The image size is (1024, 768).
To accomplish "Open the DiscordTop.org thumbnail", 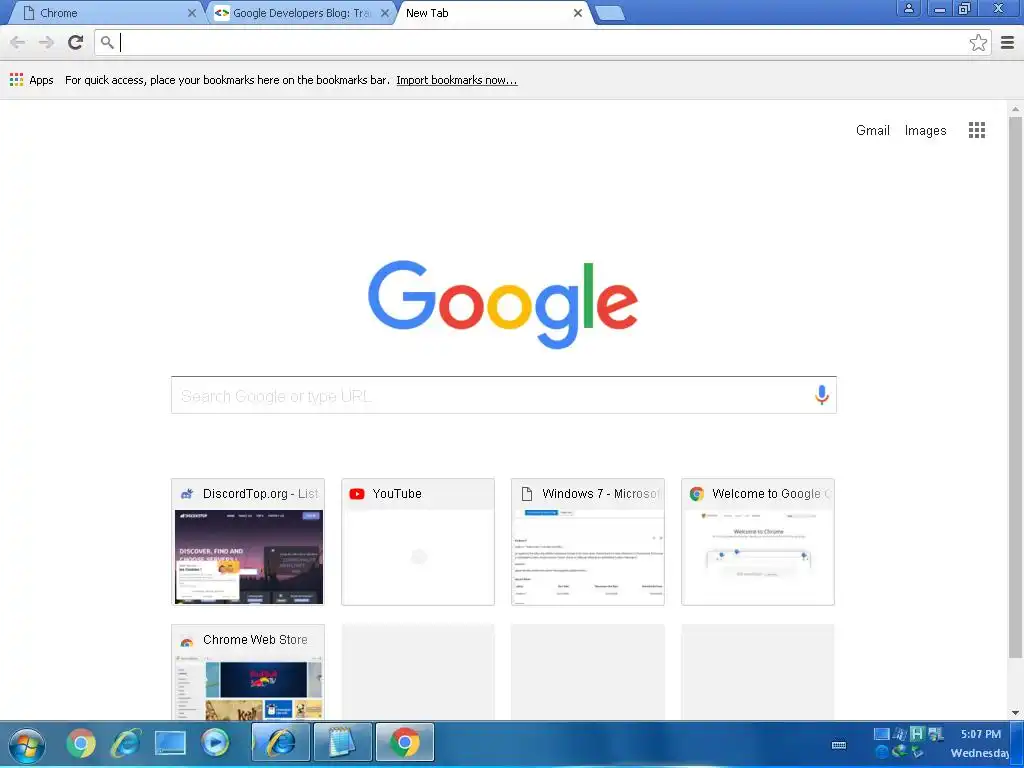I will [248, 541].
